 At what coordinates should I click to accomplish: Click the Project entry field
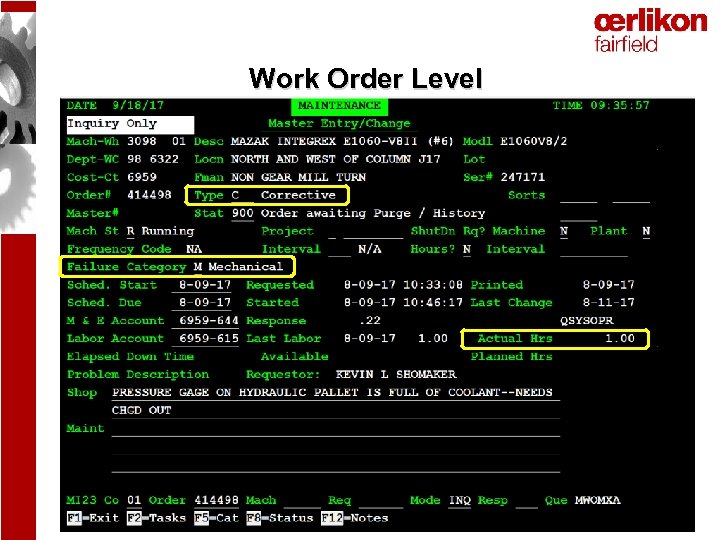pos(373,232)
